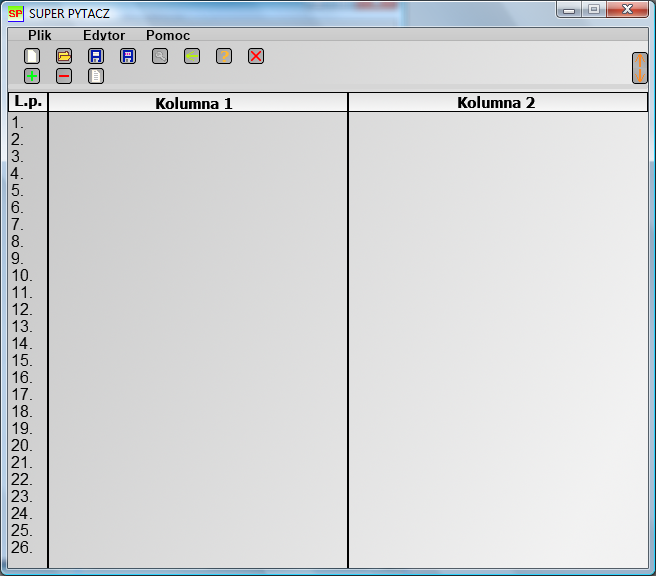Click the Kolumna 1 cell in row 5
Viewport: 656px width, 576px height.
click(198, 190)
